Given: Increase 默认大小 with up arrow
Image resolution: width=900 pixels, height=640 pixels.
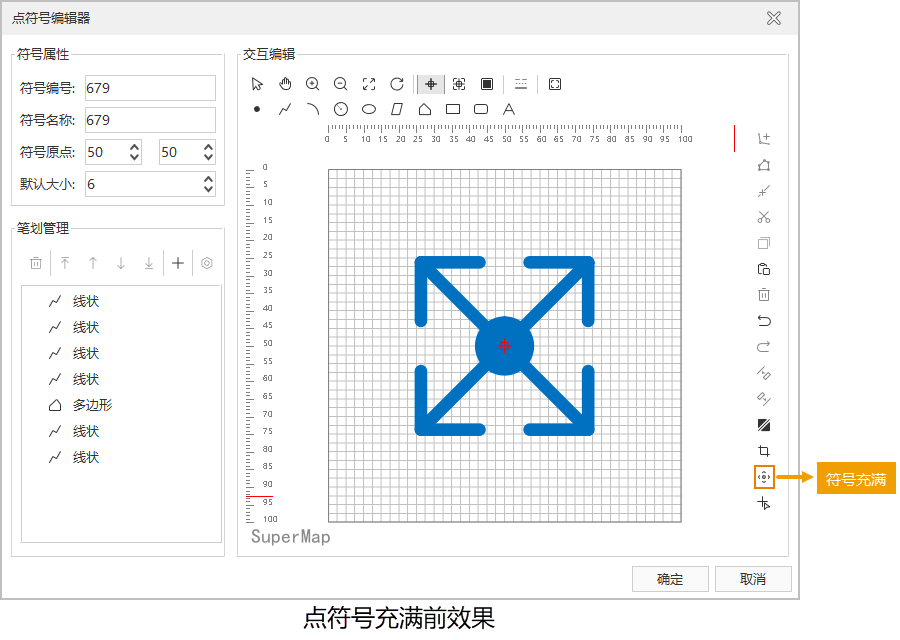Looking at the screenshot, I should pyautogui.click(x=208, y=179).
